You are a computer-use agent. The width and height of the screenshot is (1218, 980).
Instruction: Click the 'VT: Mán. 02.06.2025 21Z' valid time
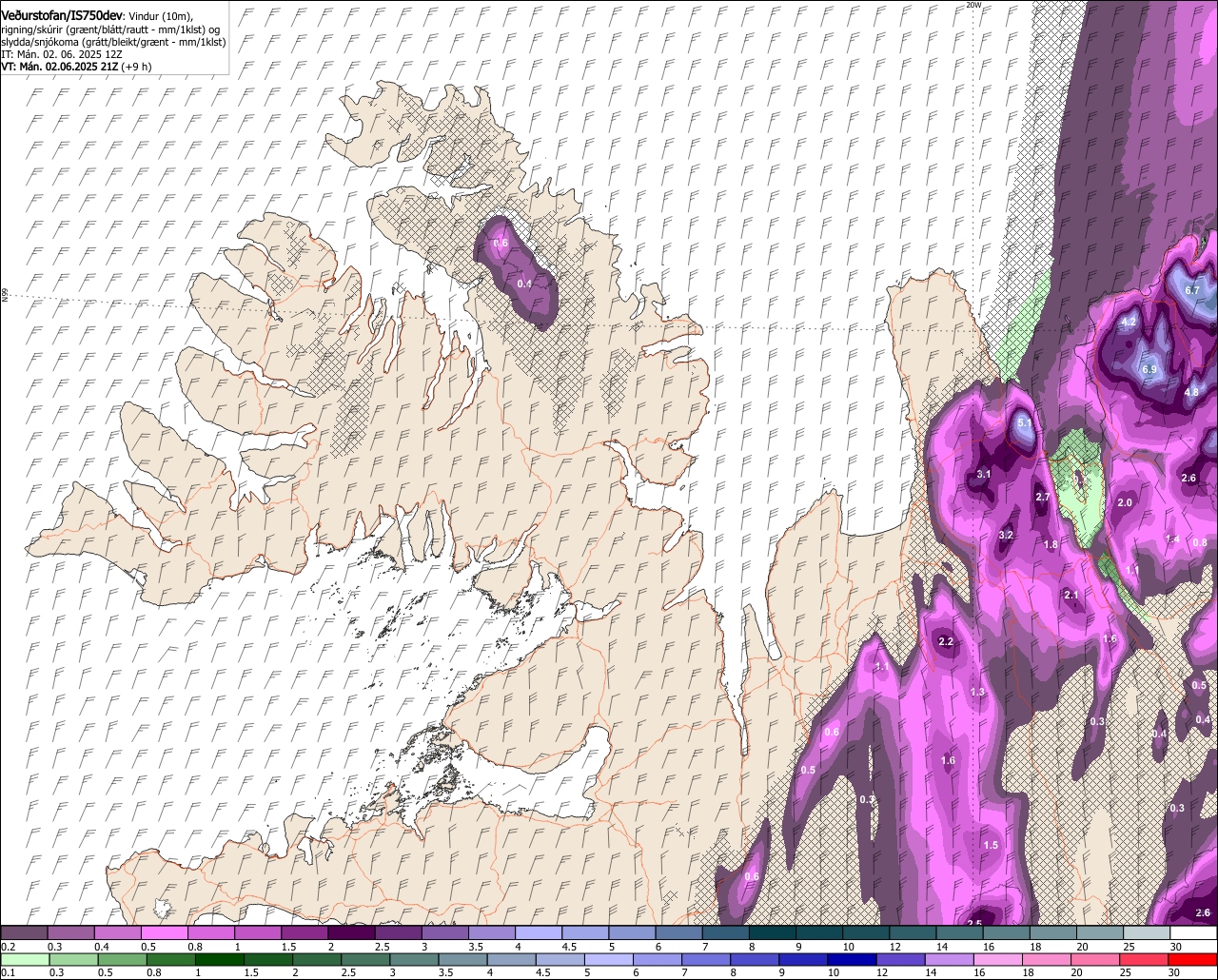point(59,67)
